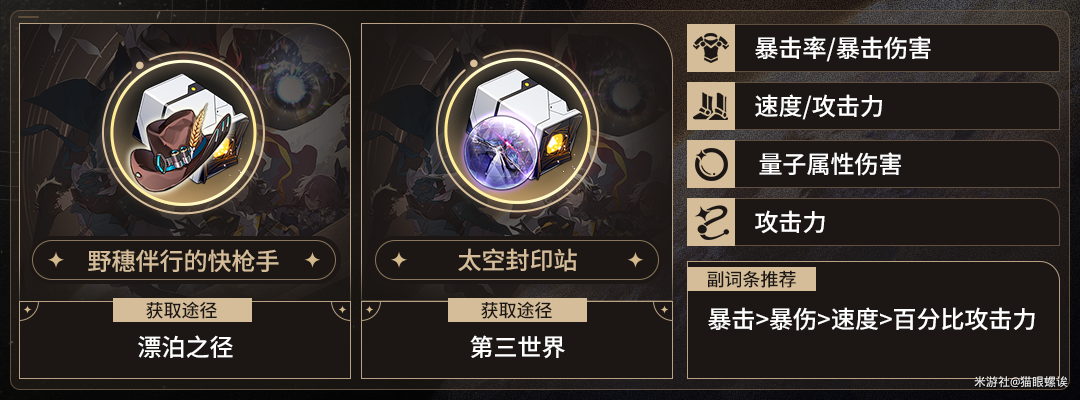Click the 速度/攻击力 stat row
Viewport: 1080px width, 400px height.
(873, 106)
